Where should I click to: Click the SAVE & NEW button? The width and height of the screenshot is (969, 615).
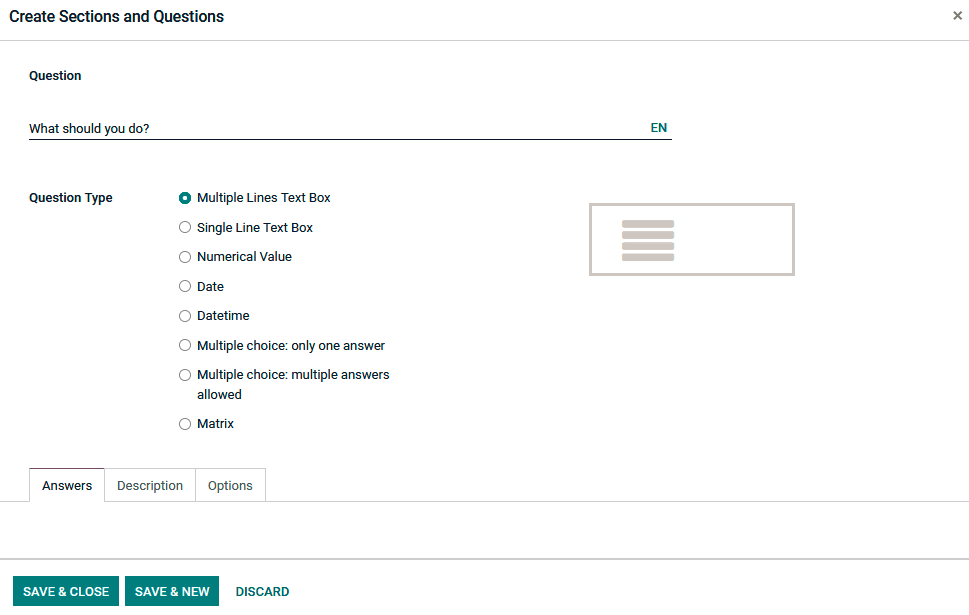(x=171, y=591)
